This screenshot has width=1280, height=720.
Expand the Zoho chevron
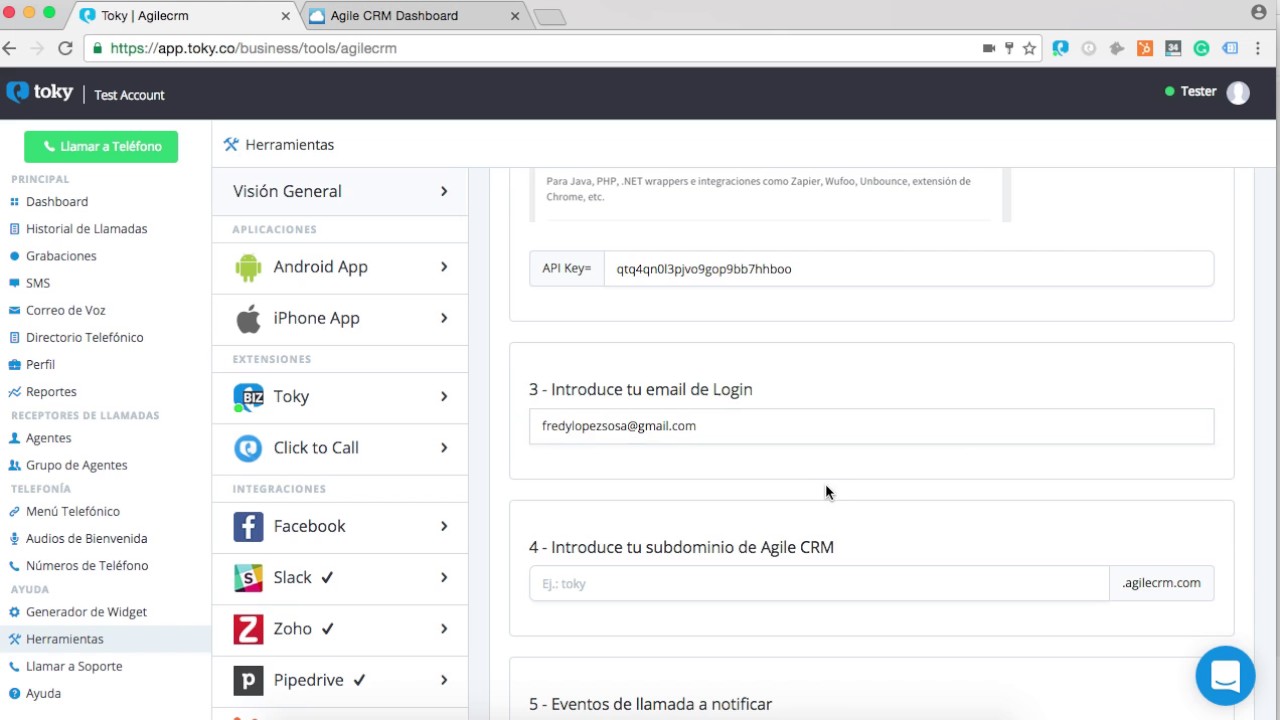click(x=444, y=629)
